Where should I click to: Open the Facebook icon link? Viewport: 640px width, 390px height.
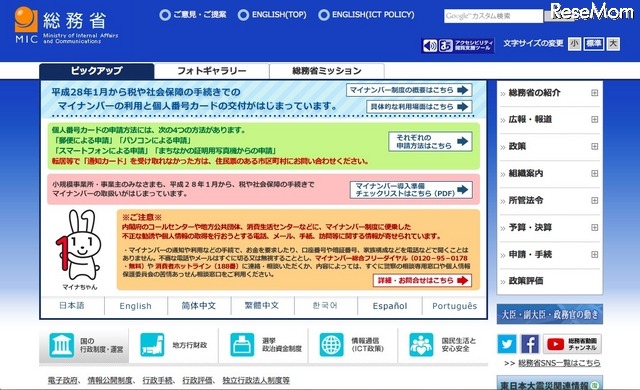[529, 344]
